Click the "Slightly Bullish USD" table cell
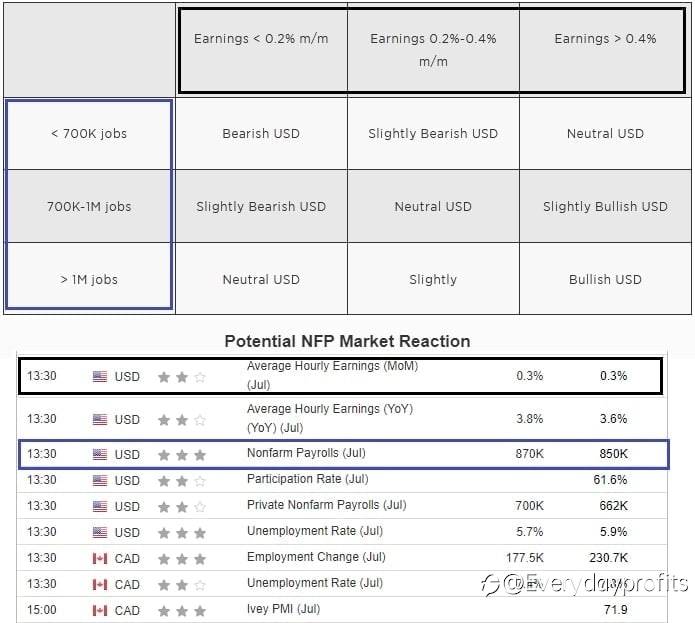 (x=605, y=207)
